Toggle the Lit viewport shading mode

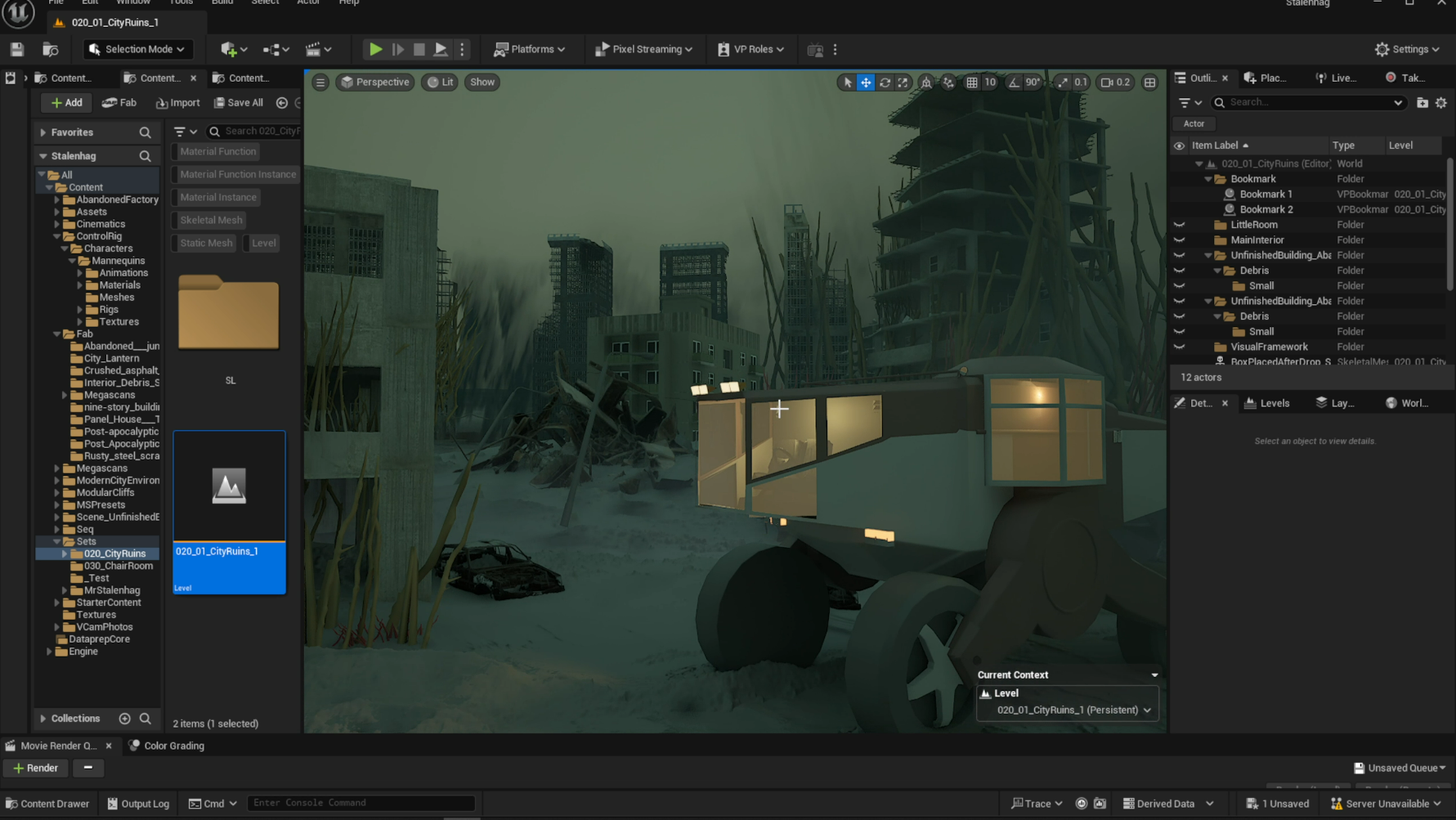click(x=439, y=82)
